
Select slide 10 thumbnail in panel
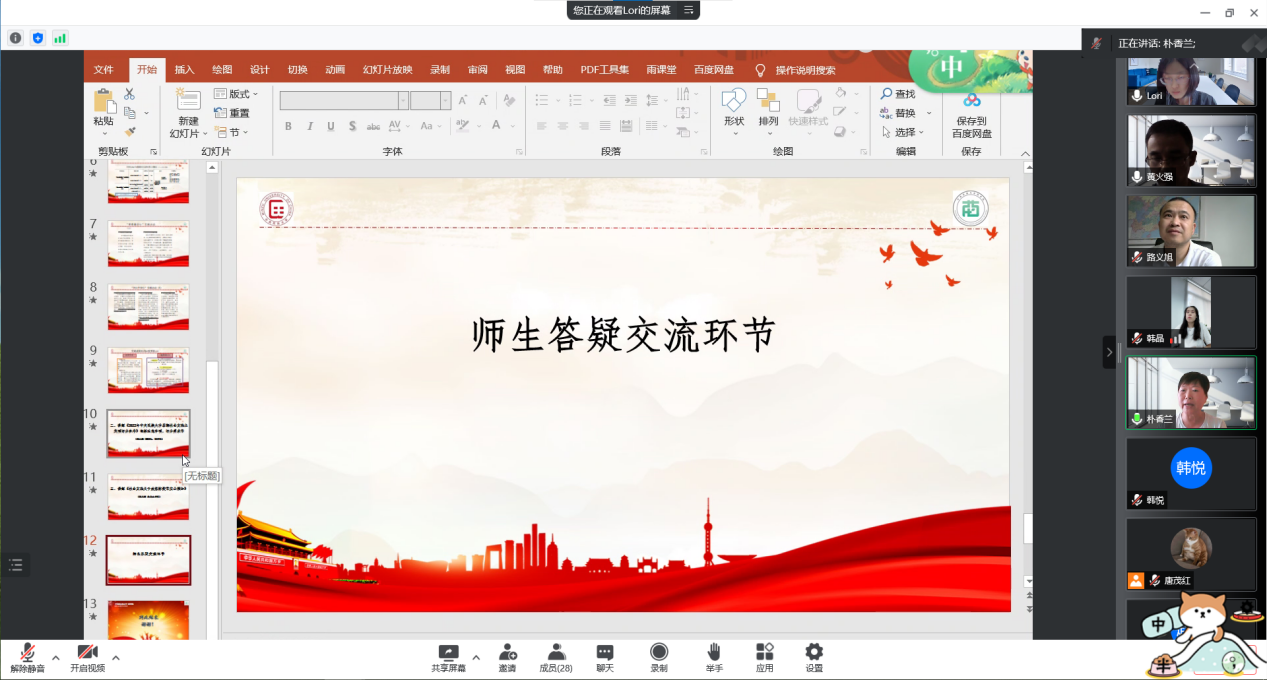[148, 433]
